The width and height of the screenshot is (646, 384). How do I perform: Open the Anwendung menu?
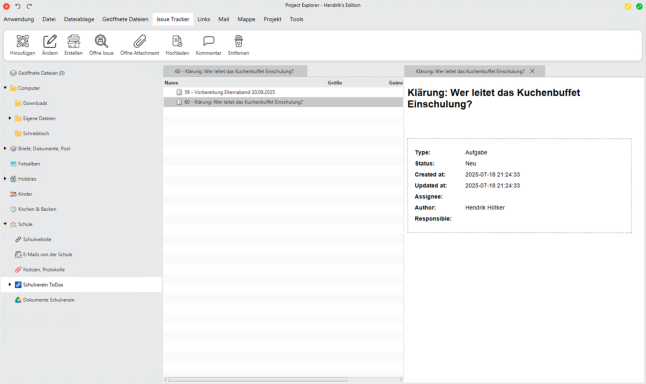coord(19,19)
